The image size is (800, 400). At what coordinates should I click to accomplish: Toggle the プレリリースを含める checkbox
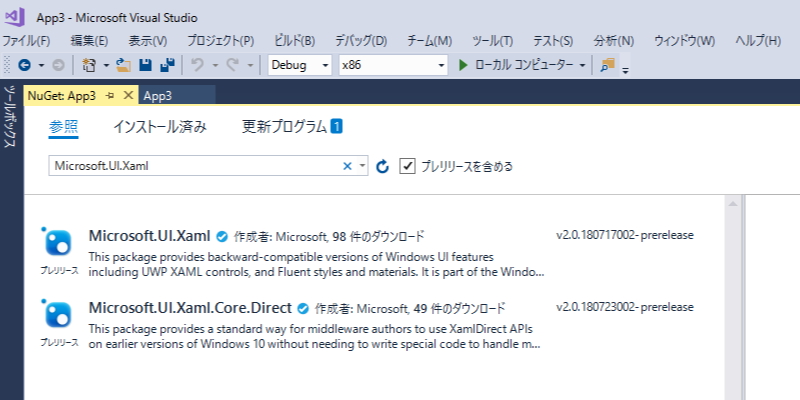click(x=407, y=166)
